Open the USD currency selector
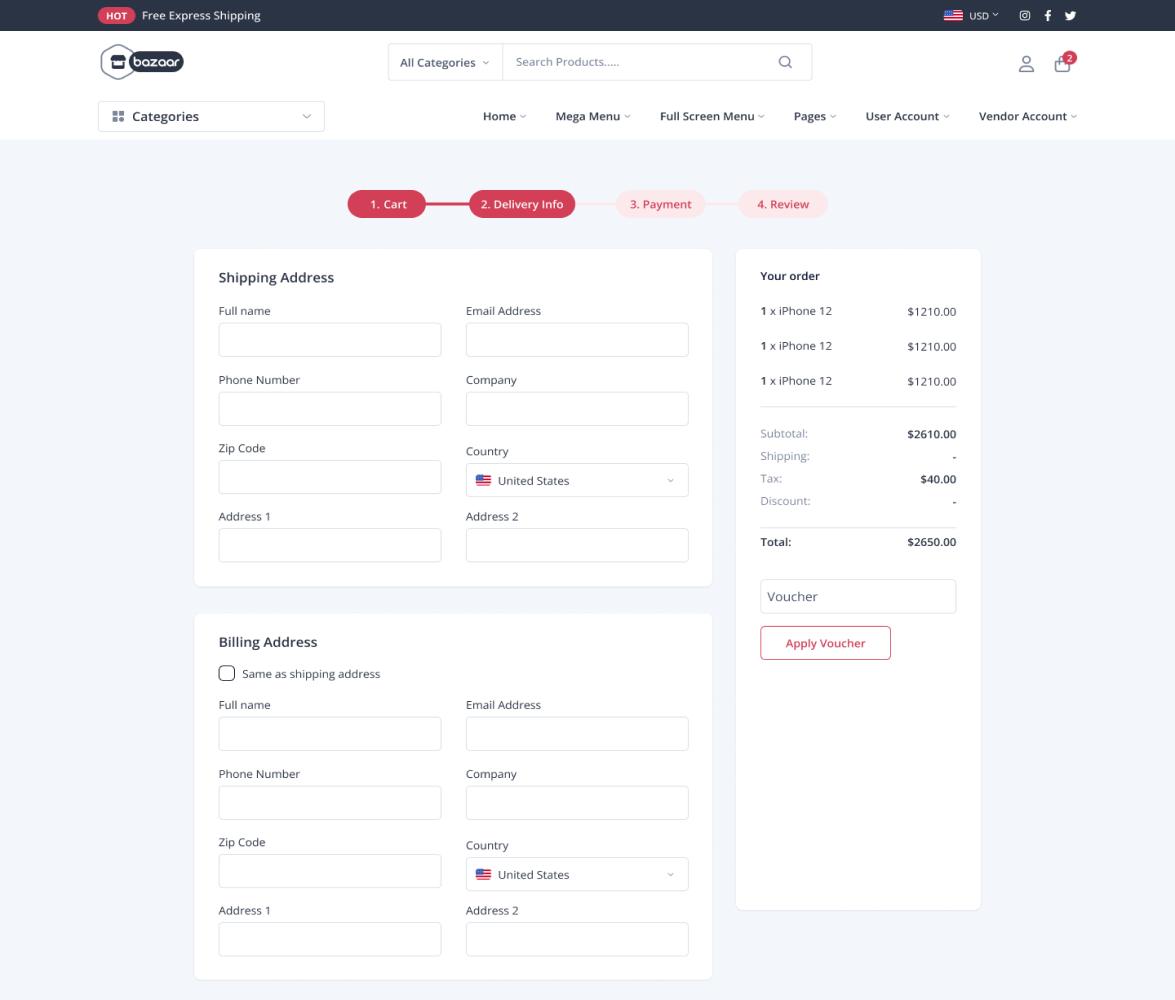The width and height of the screenshot is (1175, 1000). click(x=971, y=16)
